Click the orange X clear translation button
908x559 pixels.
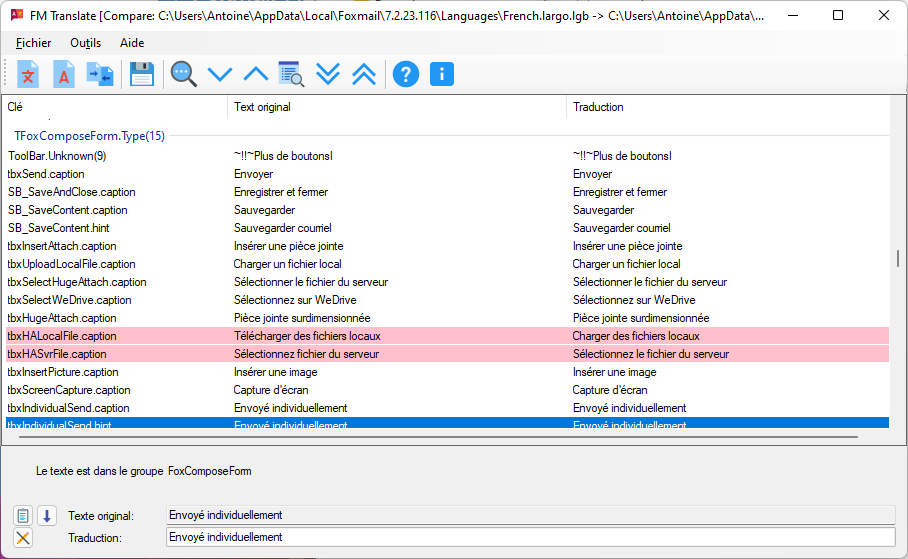(24, 538)
